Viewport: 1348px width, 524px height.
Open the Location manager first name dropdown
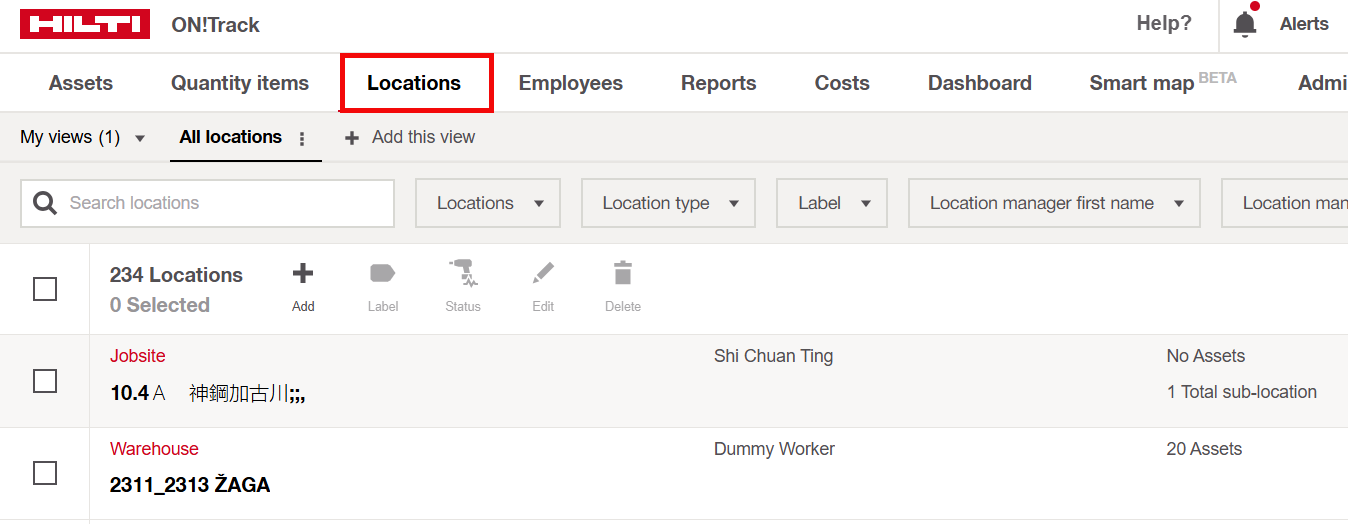pos(1054,203)
